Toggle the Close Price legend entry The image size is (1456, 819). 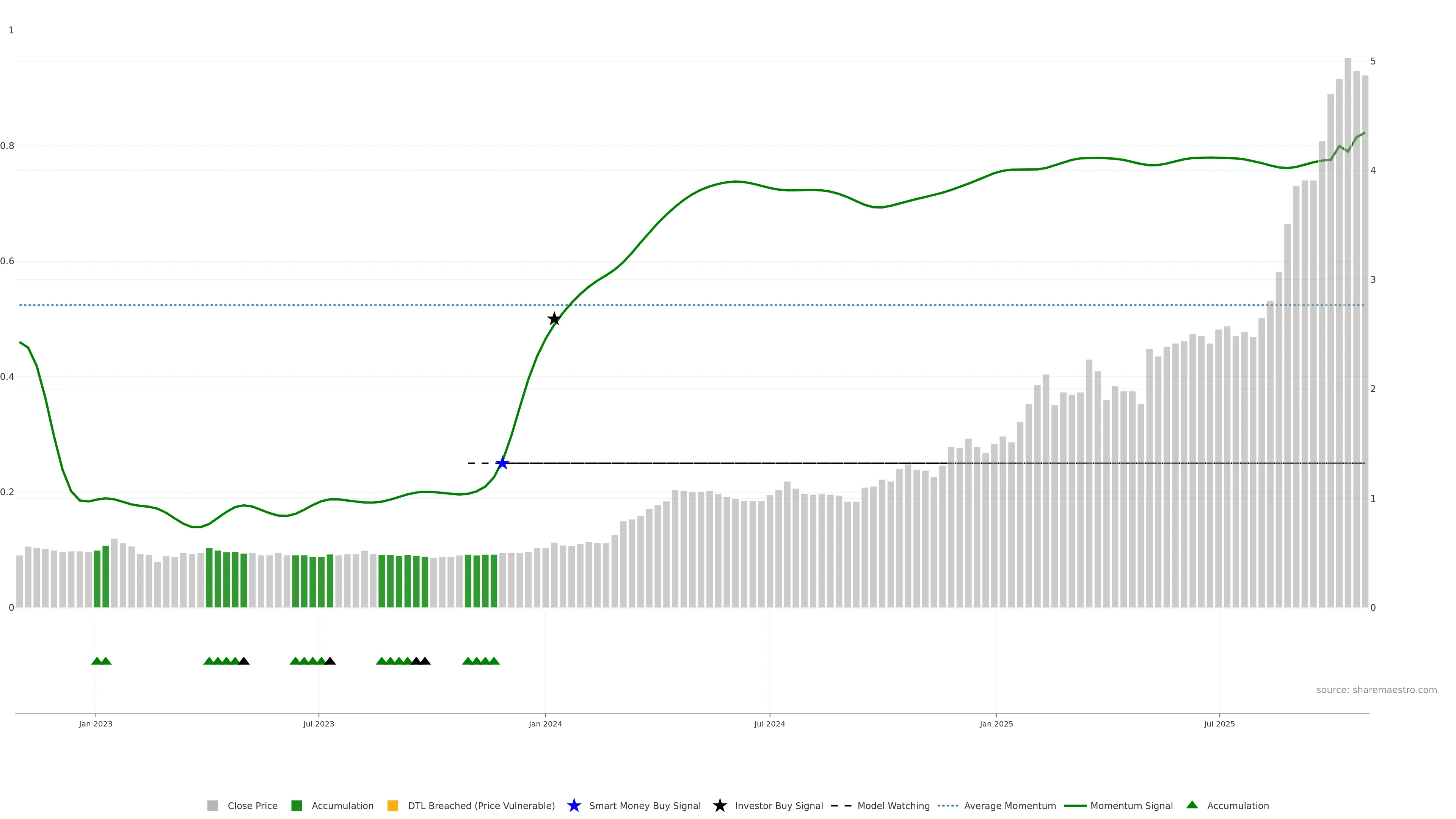(252, 806)
